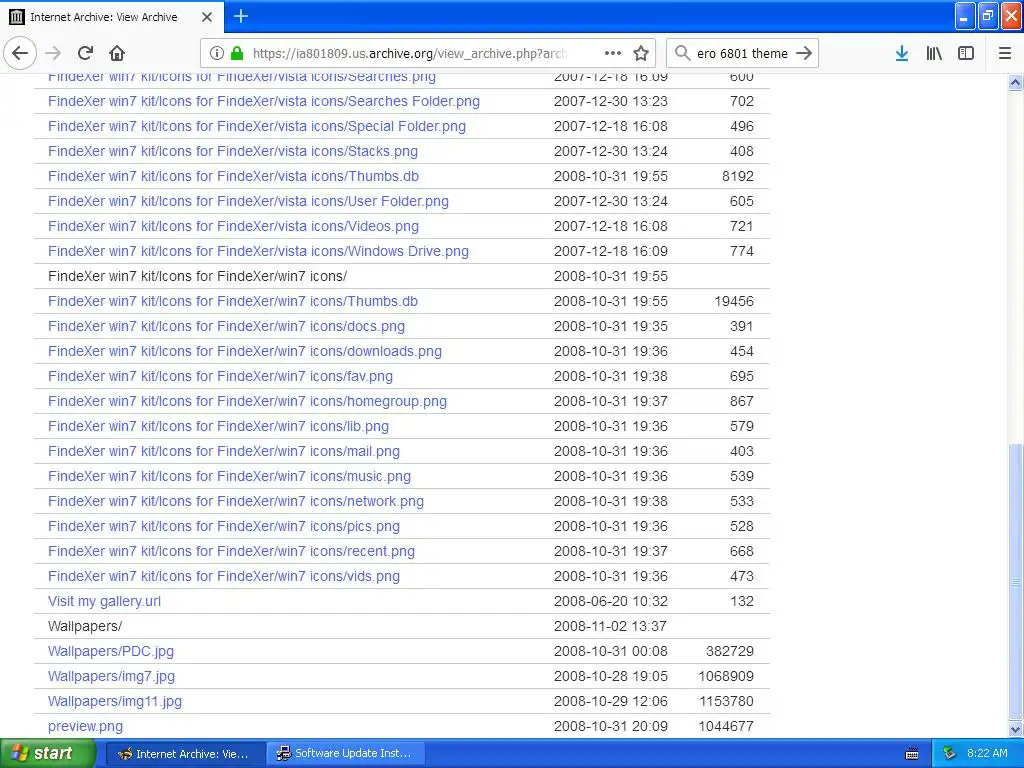This screenshot has height=768, width=1024.
Task: Select the Internet Archive: View Archive tab
Action: 112,17
